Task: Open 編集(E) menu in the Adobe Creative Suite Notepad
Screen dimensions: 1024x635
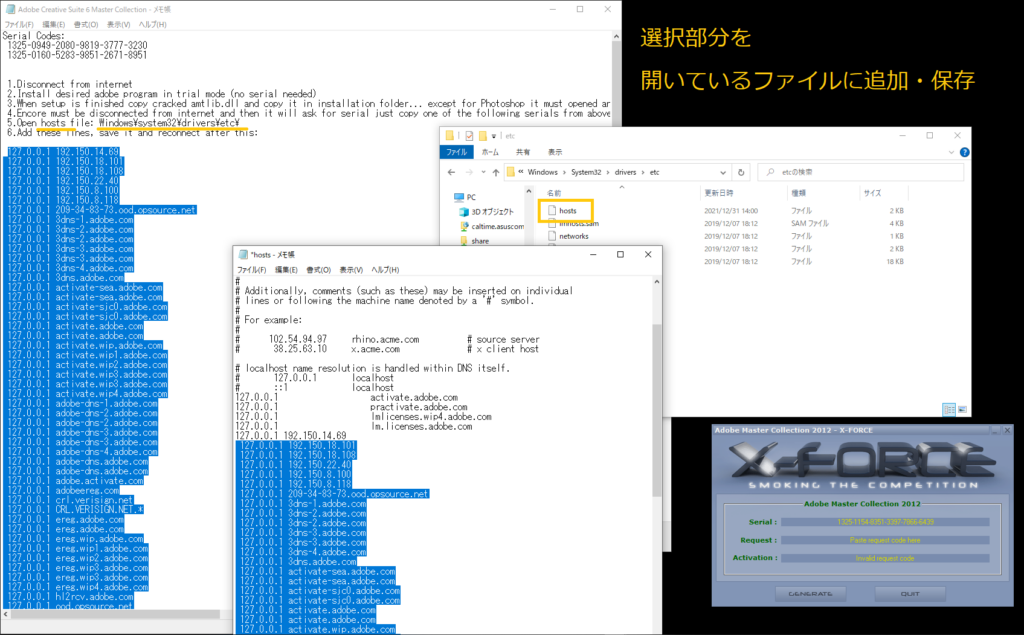Action: (x=54, y=25)
